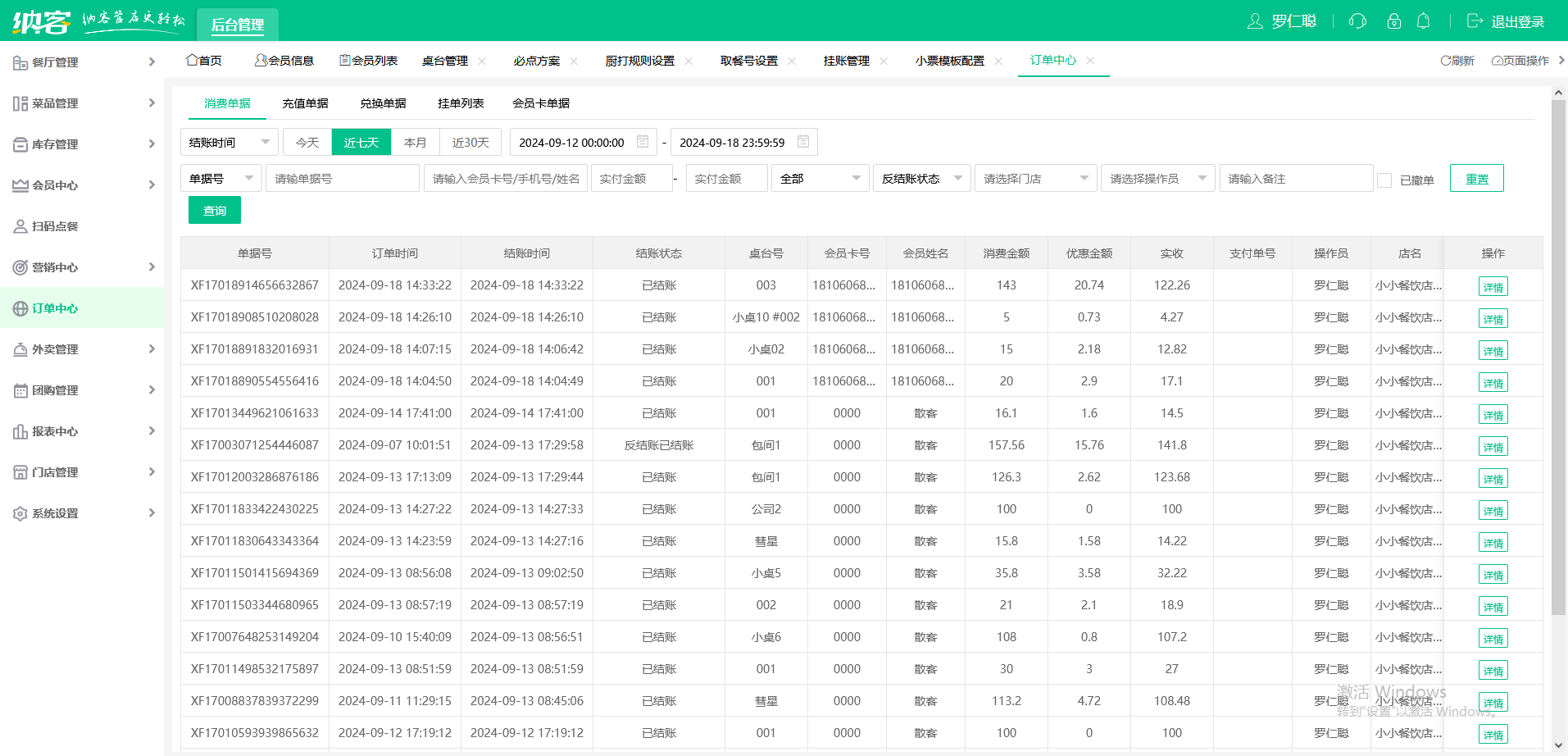Image resolution: width=1568 pixels, height=756 pixels.
Task: Open 详情 for order XF17018914656632867
Action: point(1493,286)
